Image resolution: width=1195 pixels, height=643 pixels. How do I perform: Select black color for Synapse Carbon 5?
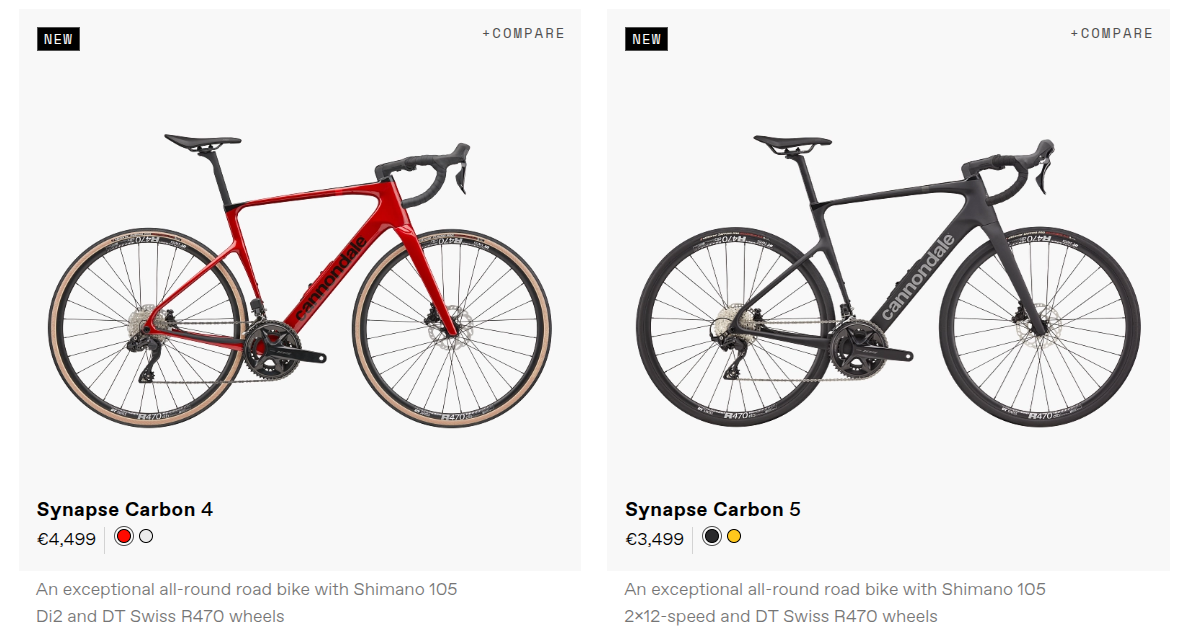[712, 537]
